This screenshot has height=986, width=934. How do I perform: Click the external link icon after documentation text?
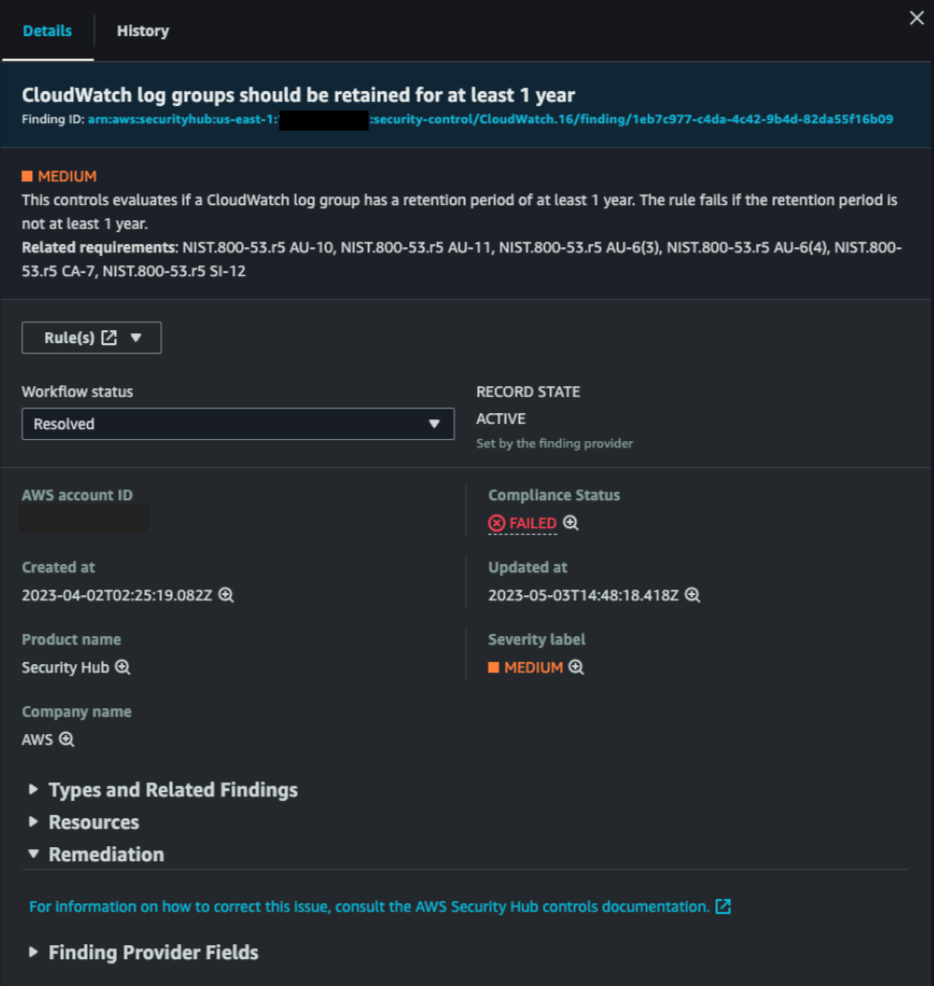click(723, 906)
